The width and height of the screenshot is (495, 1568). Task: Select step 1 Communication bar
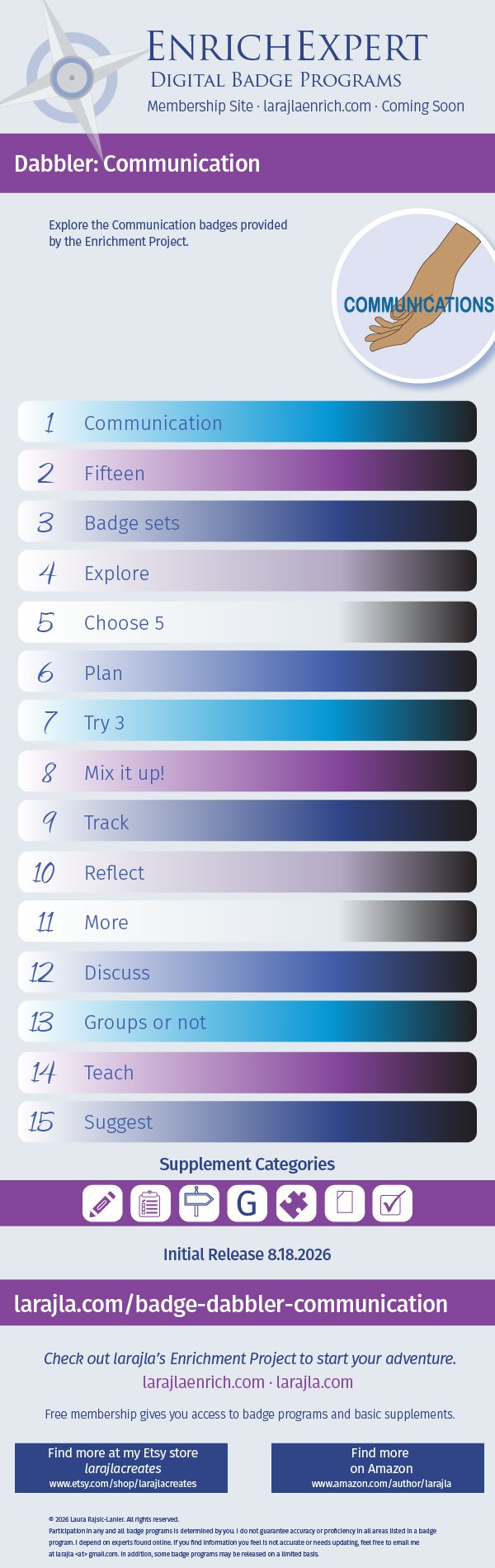pyautogui.click(x=247, y=422)
